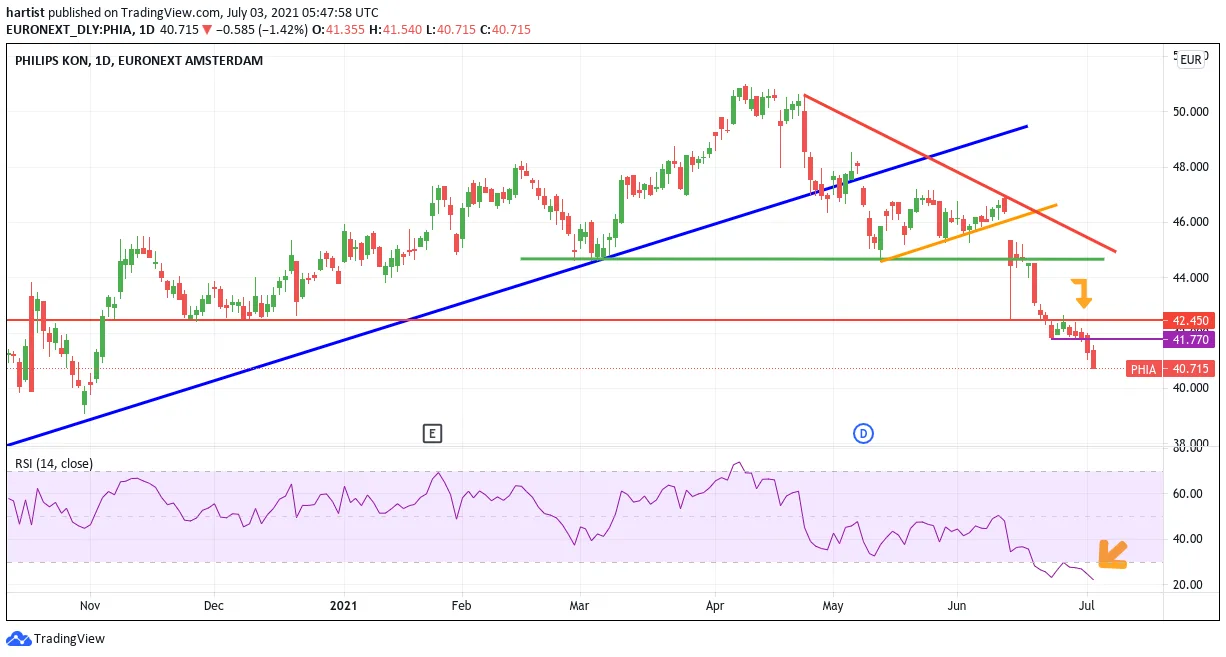Screen dimensions: 1226x657
Task: Click the dividend D marker icon
Action: pos(864,433)
